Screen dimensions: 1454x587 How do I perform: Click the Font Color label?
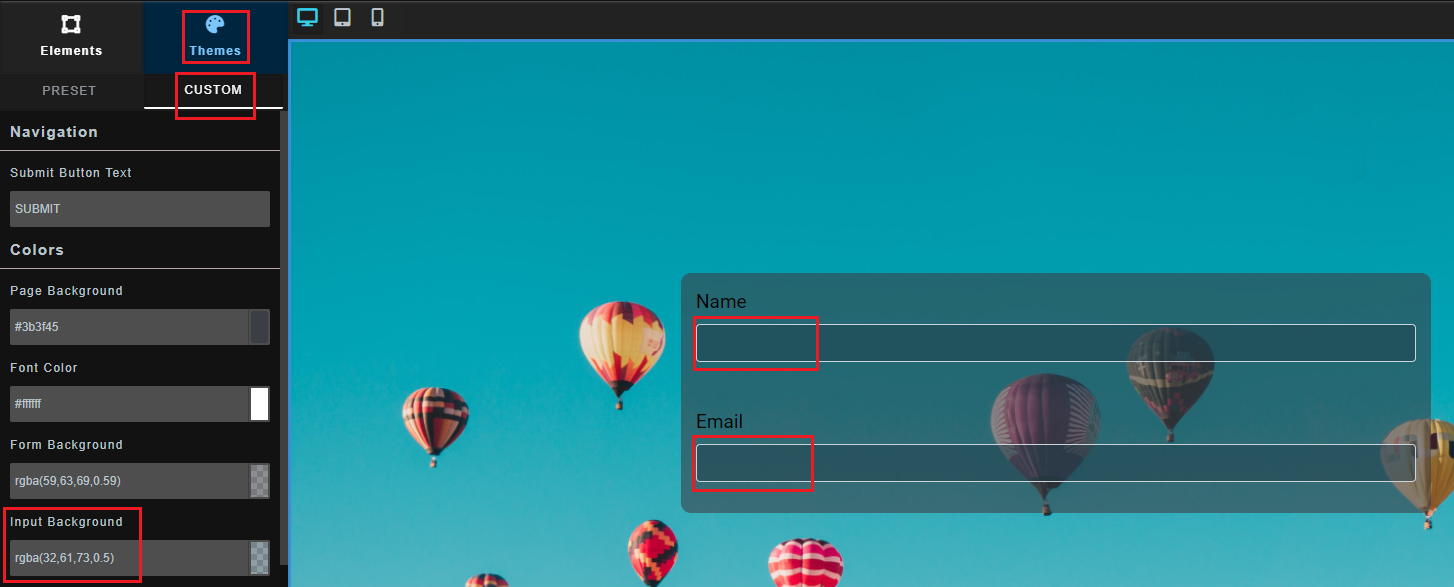[x=44, y=368]
